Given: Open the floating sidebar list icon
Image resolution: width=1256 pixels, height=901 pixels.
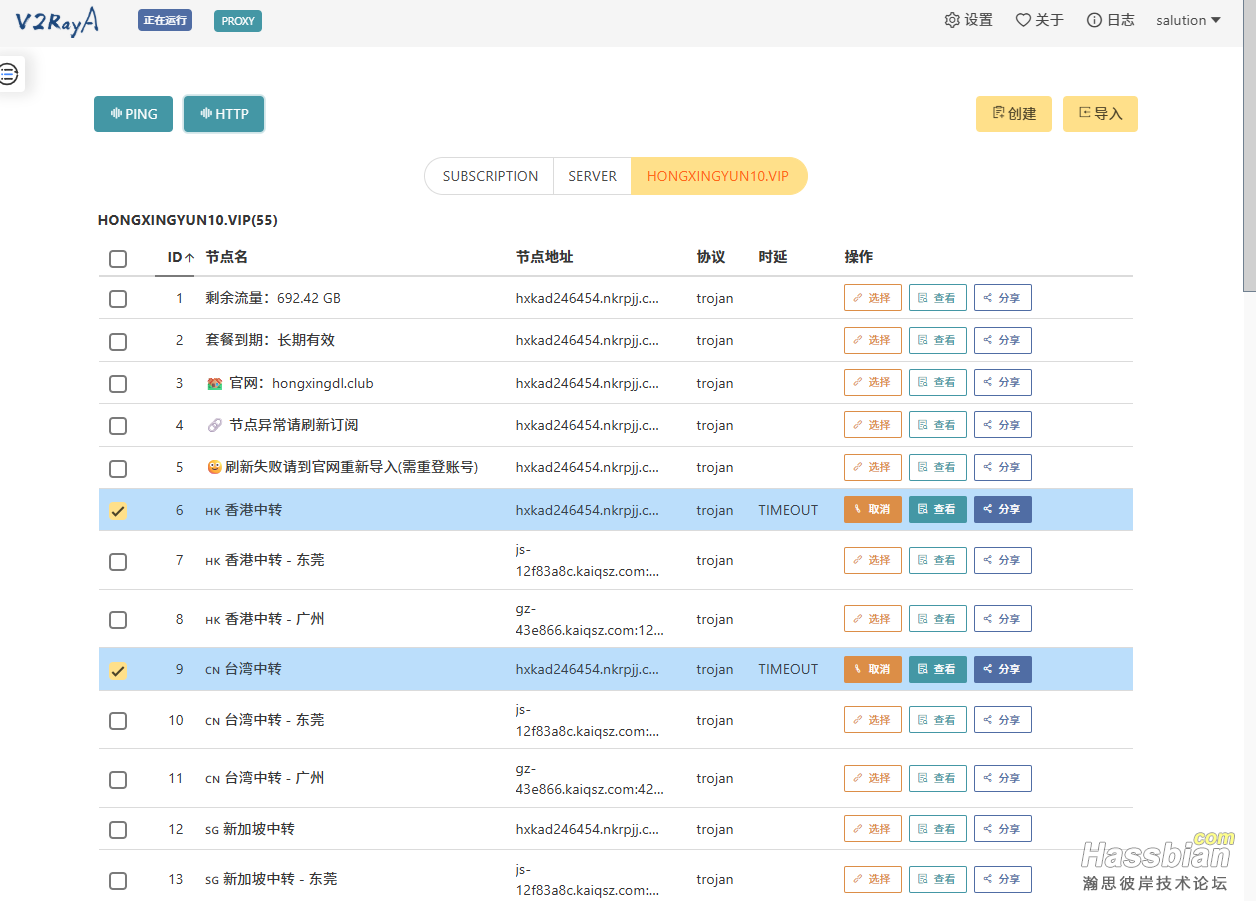Looking at the screenshot, I should pyautogui.click(x=9, y=74).
